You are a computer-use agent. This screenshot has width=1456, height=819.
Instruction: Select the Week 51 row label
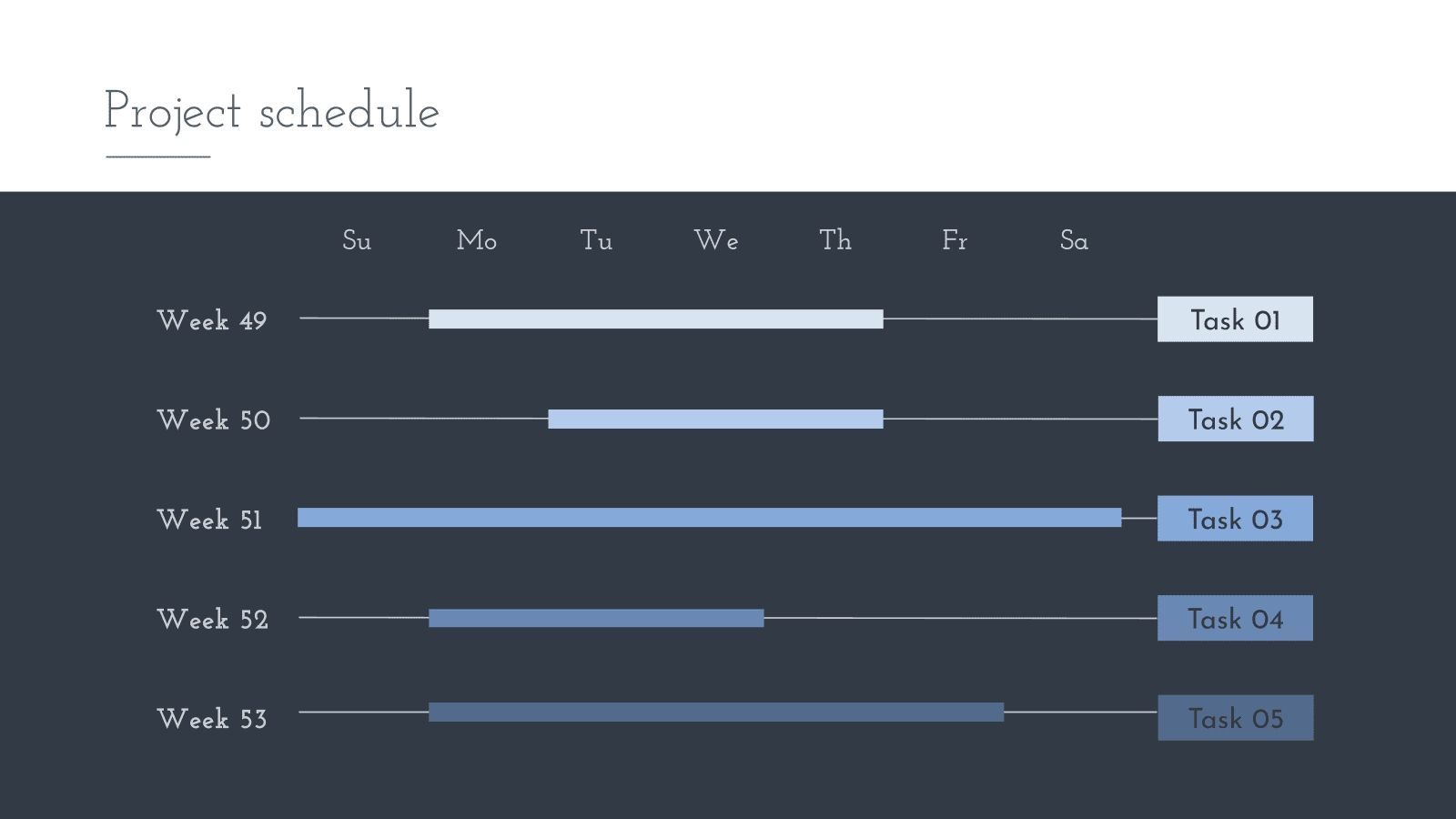pyautogui.click(x=209, y=520)
